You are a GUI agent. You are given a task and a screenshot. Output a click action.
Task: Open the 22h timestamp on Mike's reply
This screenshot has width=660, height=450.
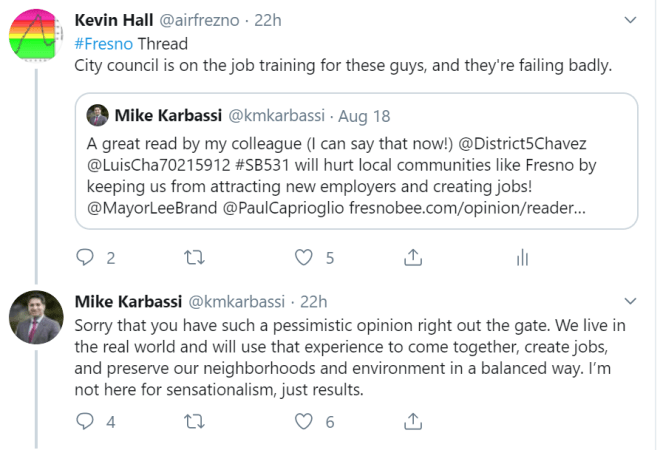313,301
